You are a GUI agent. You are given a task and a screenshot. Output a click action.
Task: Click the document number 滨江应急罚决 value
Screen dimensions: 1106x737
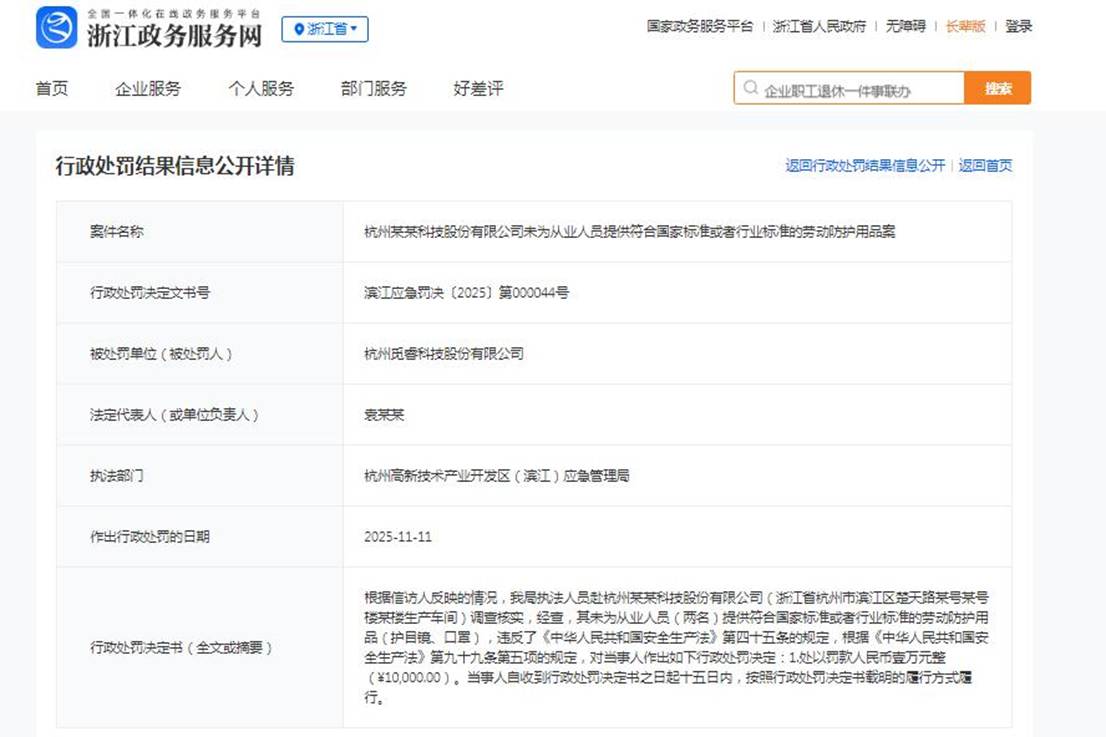pos(466,293)
